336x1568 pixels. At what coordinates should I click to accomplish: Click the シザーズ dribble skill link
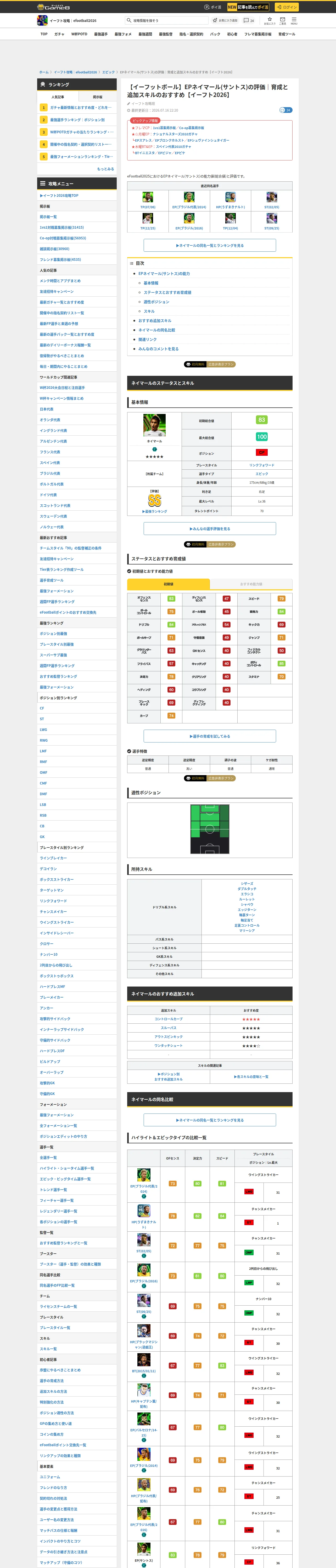(247, 883)
